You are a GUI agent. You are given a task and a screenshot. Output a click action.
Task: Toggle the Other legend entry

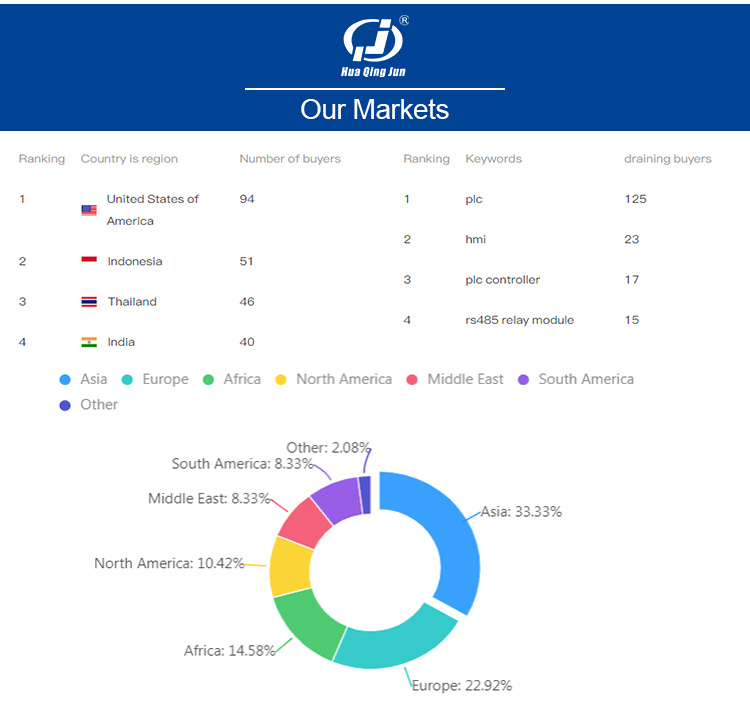88,405
